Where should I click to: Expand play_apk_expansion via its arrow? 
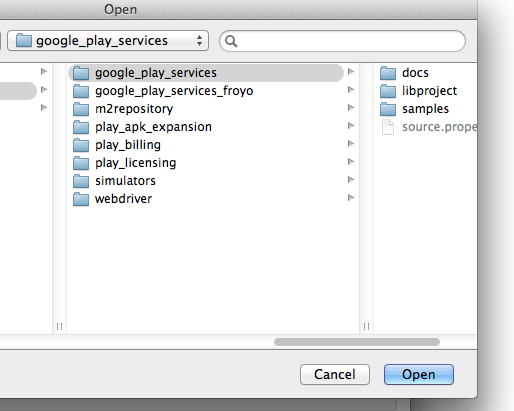pos(351,126)
